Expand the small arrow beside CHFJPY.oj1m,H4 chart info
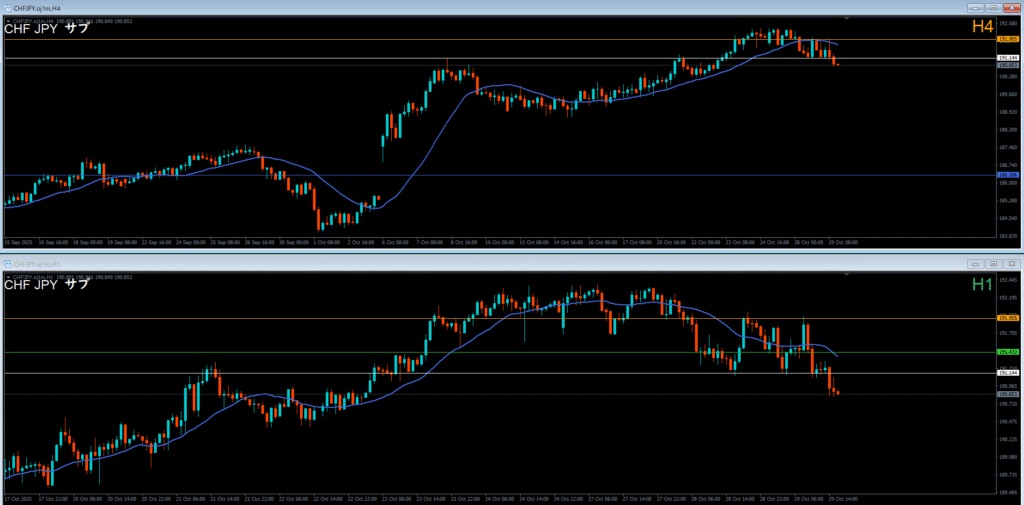This screenshot has height=505, width=1024. (8, 19)
